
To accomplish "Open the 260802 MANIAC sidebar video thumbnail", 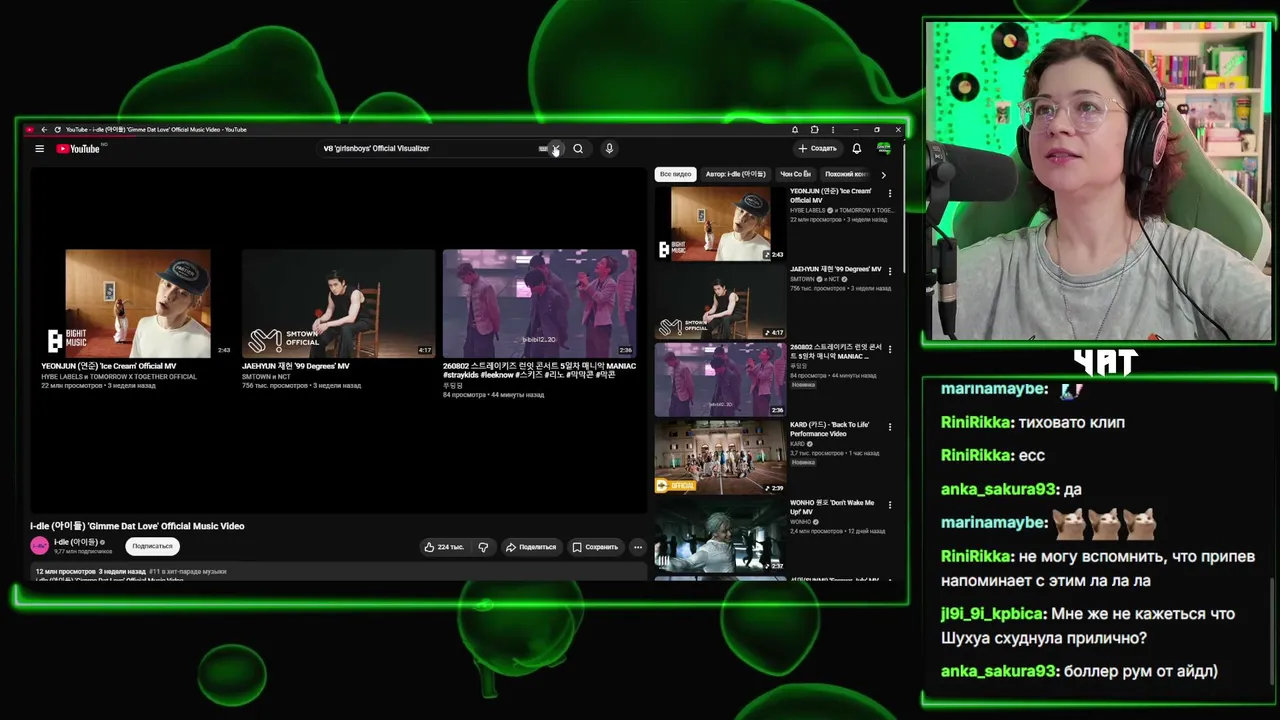I will point(720,380).
